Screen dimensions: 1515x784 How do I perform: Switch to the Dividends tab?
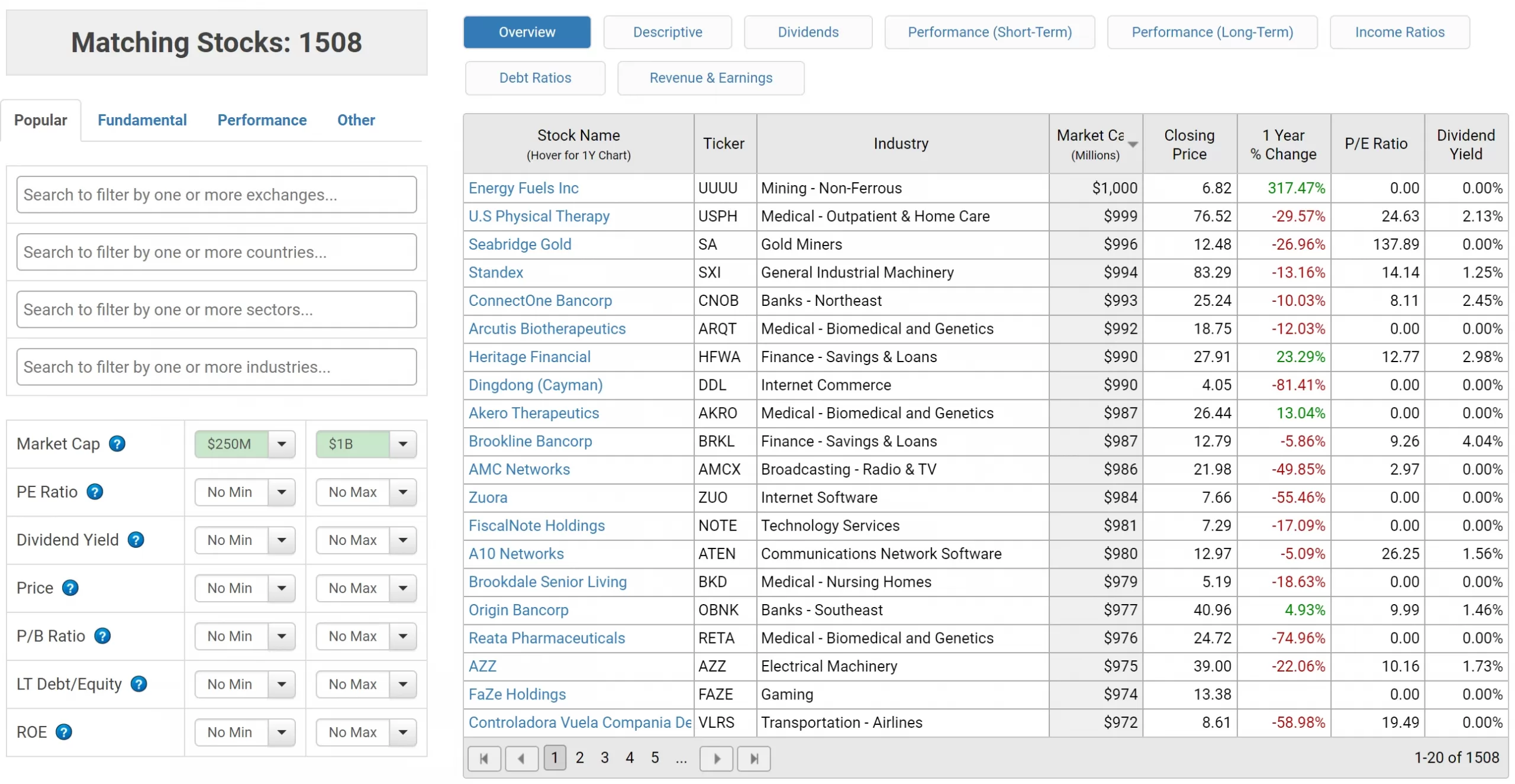(807, 32)
